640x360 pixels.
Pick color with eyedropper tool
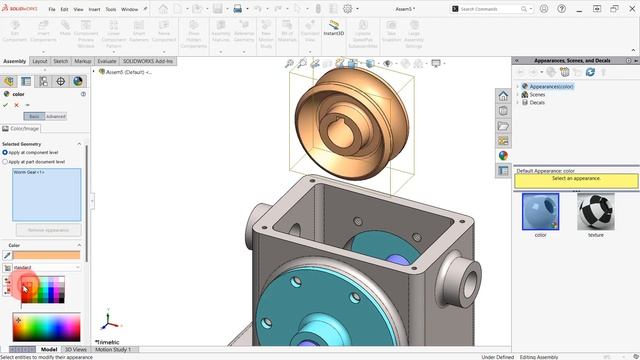pos(7,256)
